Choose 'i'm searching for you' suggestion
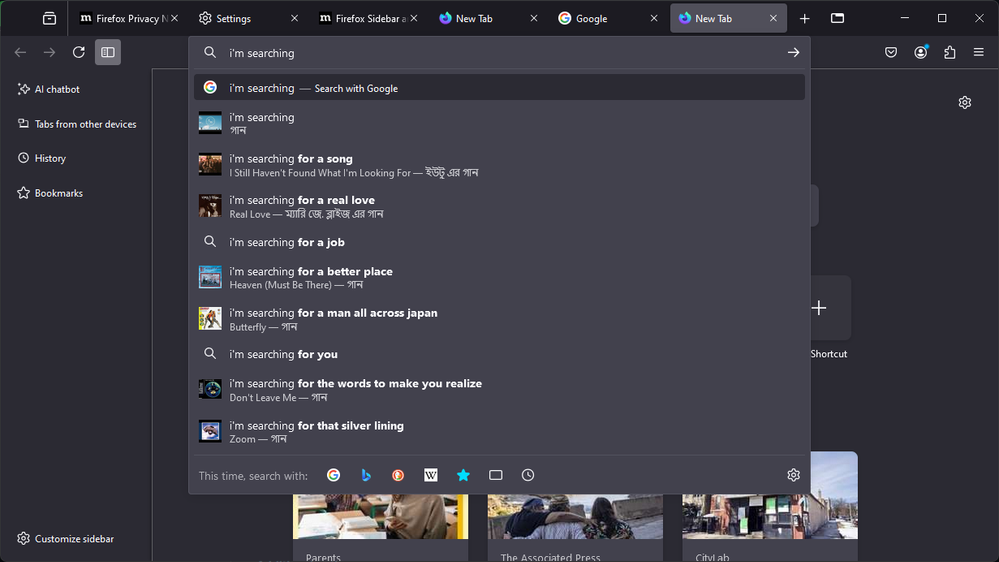 (x=499, y=354)
